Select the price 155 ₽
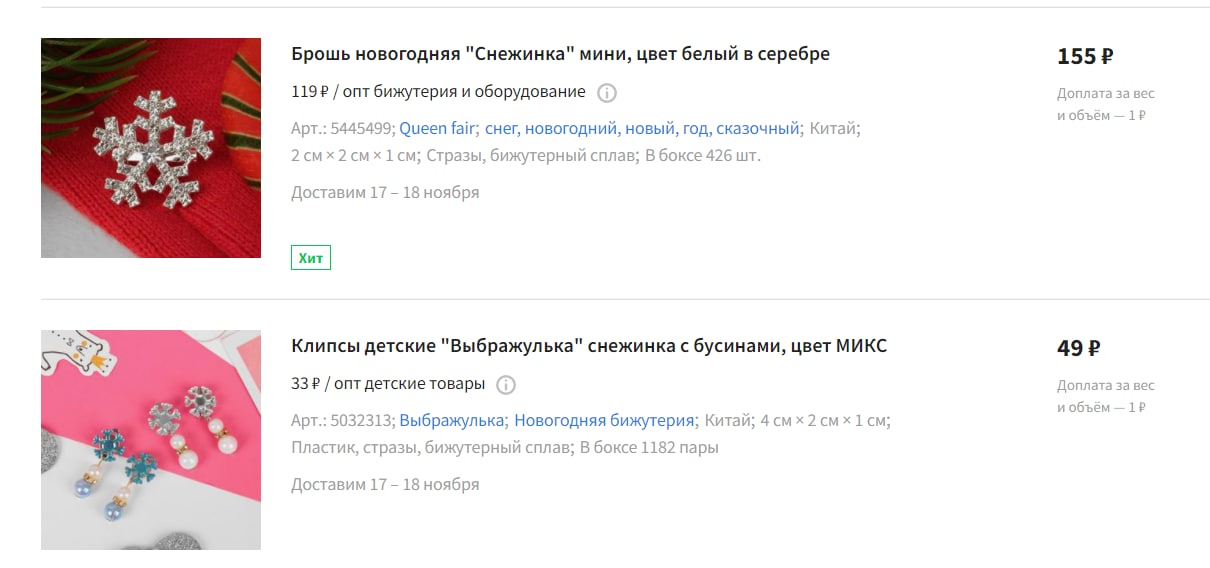This screenshot has width=1210, height=568. [x=1085, y=56]
